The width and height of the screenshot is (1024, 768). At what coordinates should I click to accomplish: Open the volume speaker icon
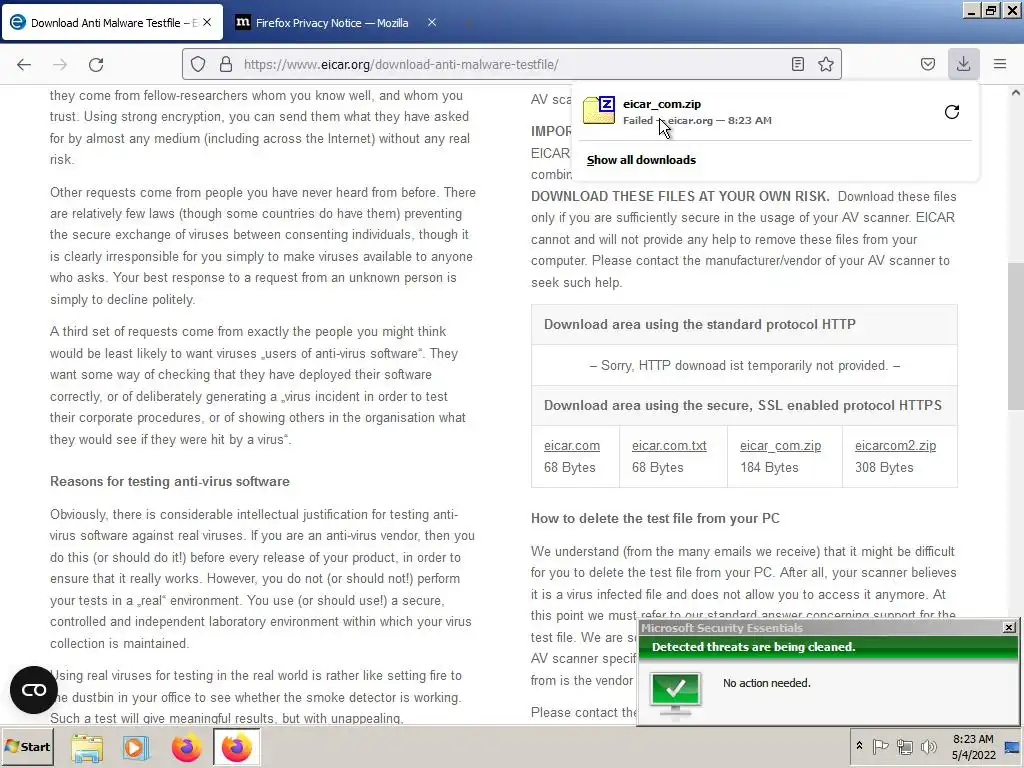928,746
